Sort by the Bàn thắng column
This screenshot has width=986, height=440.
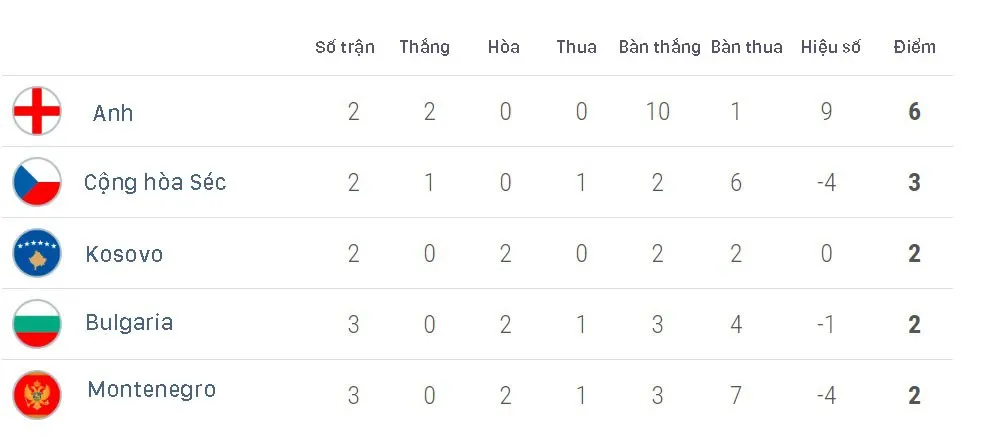660,47
